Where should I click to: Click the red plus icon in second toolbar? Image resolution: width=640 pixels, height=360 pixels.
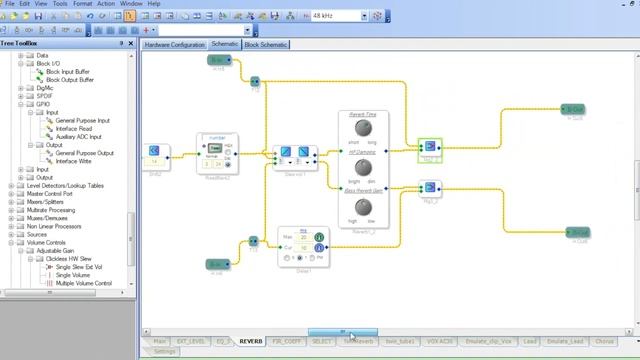pyautogui.click(x=146, y=30)
